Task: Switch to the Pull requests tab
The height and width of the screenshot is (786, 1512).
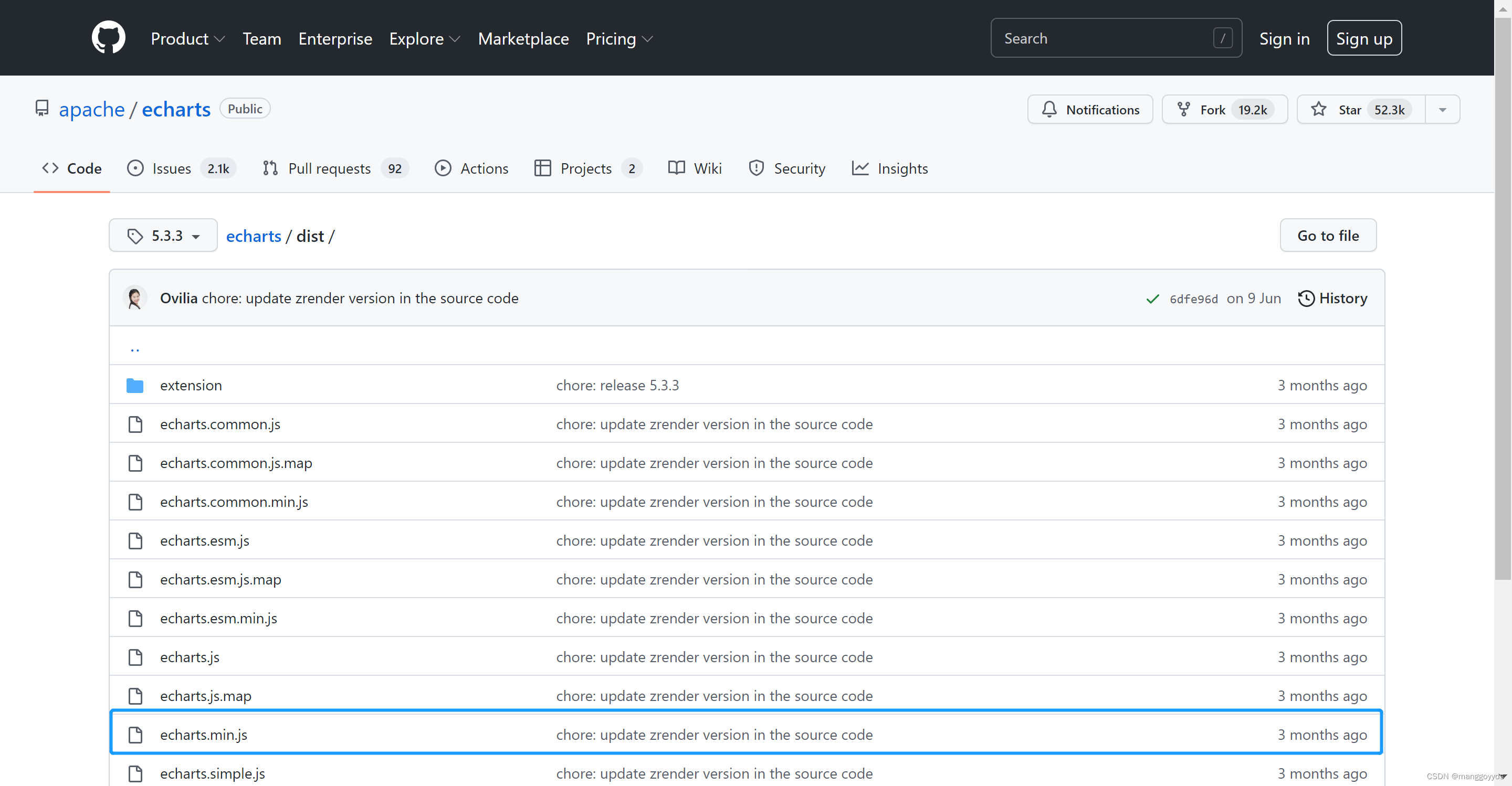Action: [335, 168]
